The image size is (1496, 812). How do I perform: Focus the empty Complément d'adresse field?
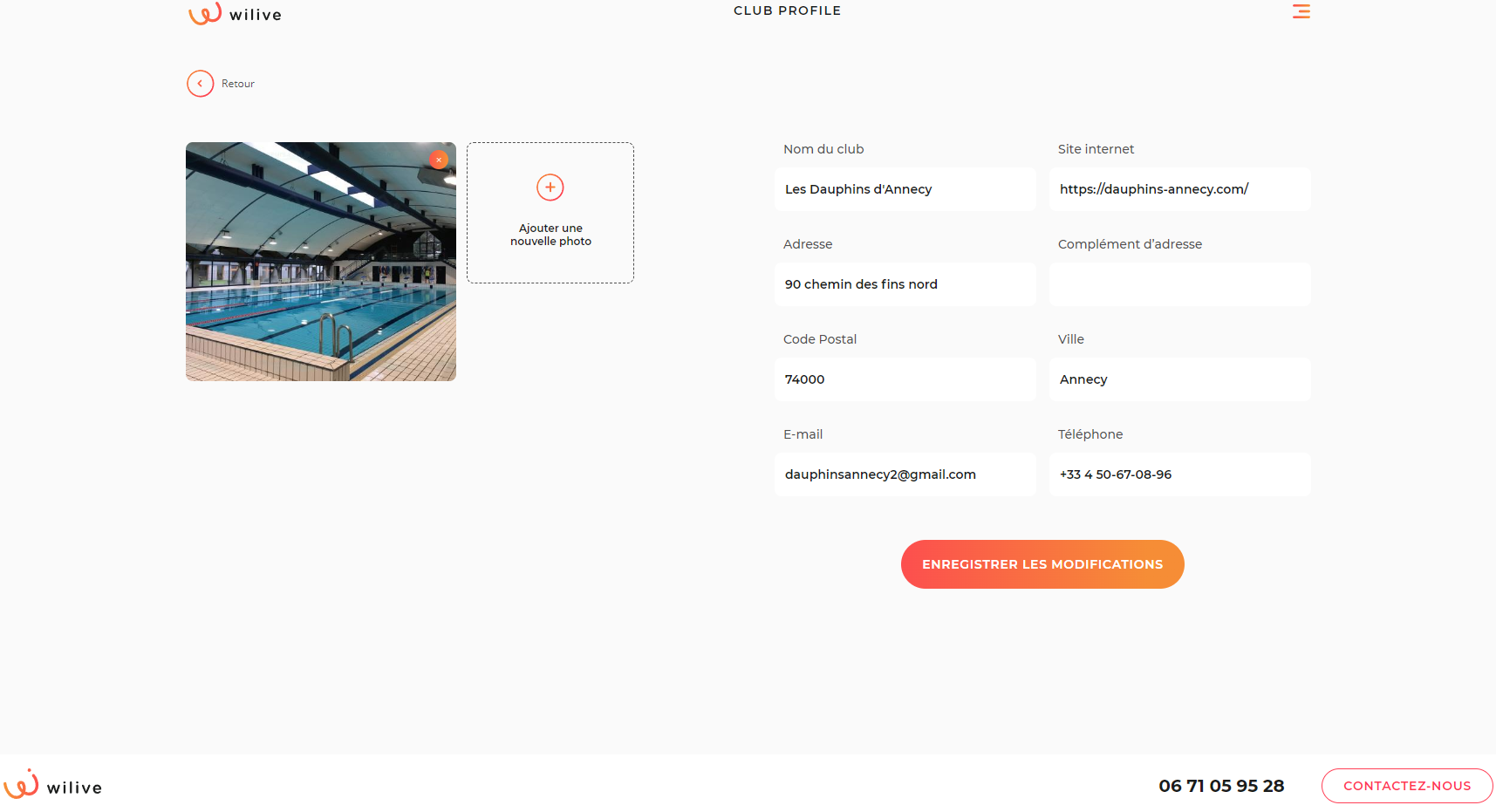1179,284
